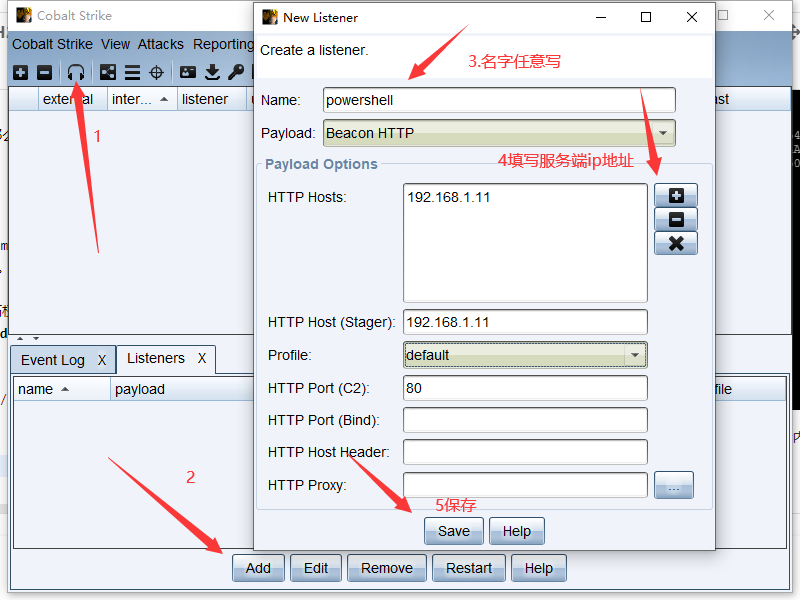Image resolution: width=800 pixels, height=600 pixels.
Task: Click Help in New Listener dialog
Action: pyautogui.click(x=517, y=531)
